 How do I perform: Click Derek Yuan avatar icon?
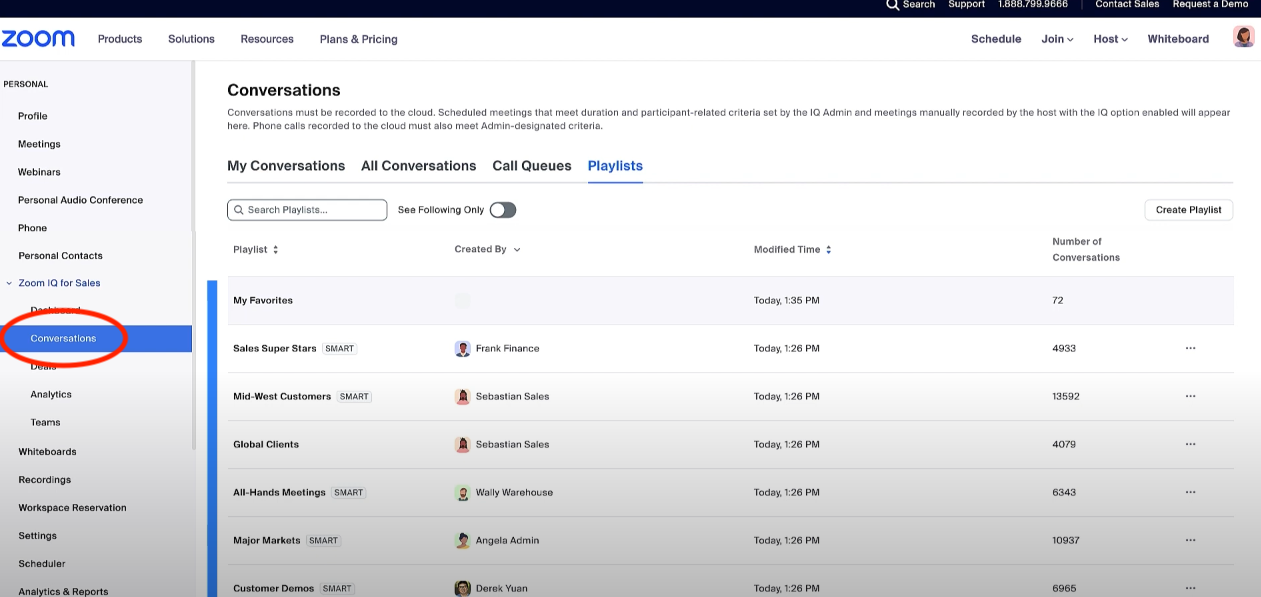point(462,588)
